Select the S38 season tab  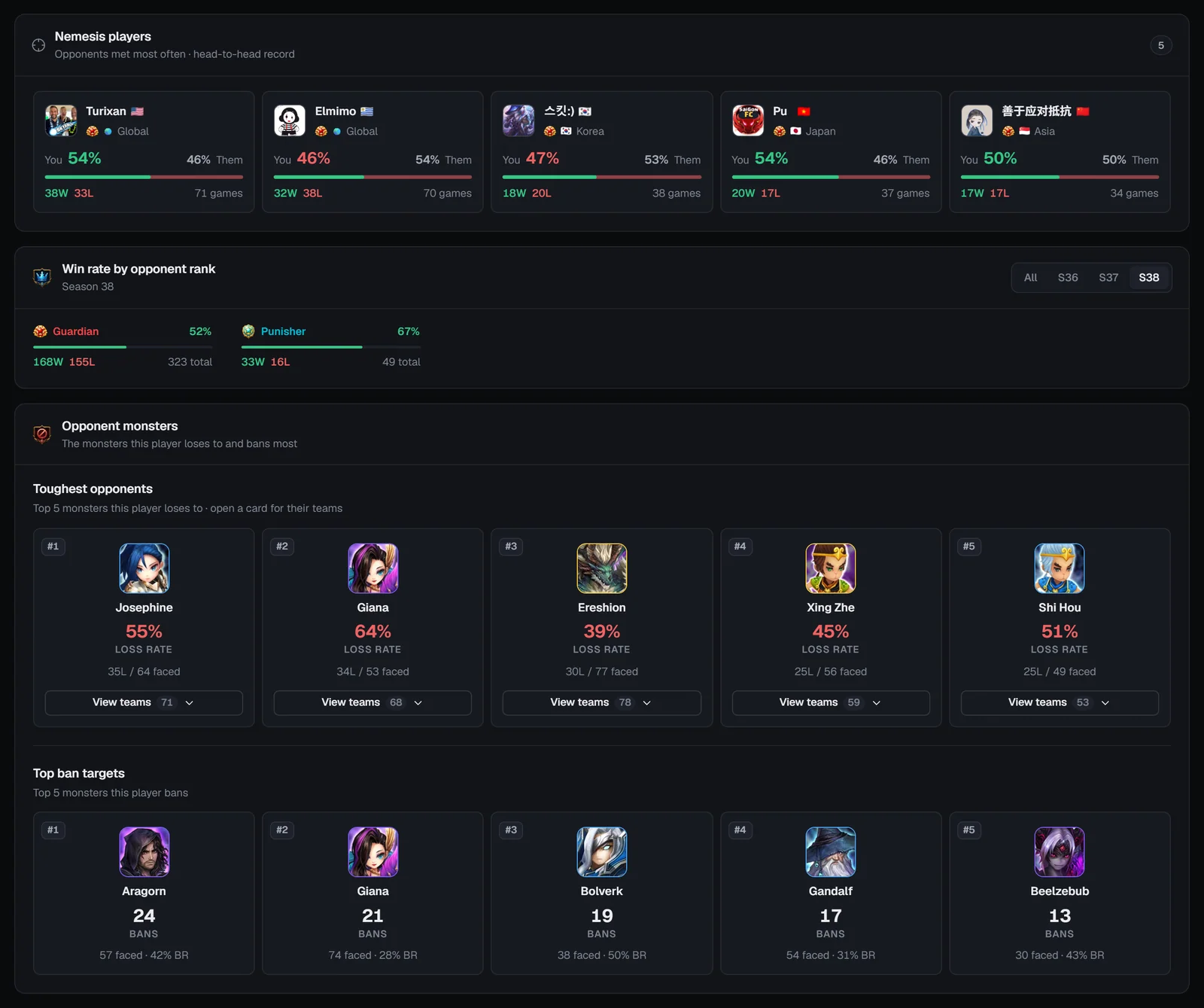coord(1149,278)
